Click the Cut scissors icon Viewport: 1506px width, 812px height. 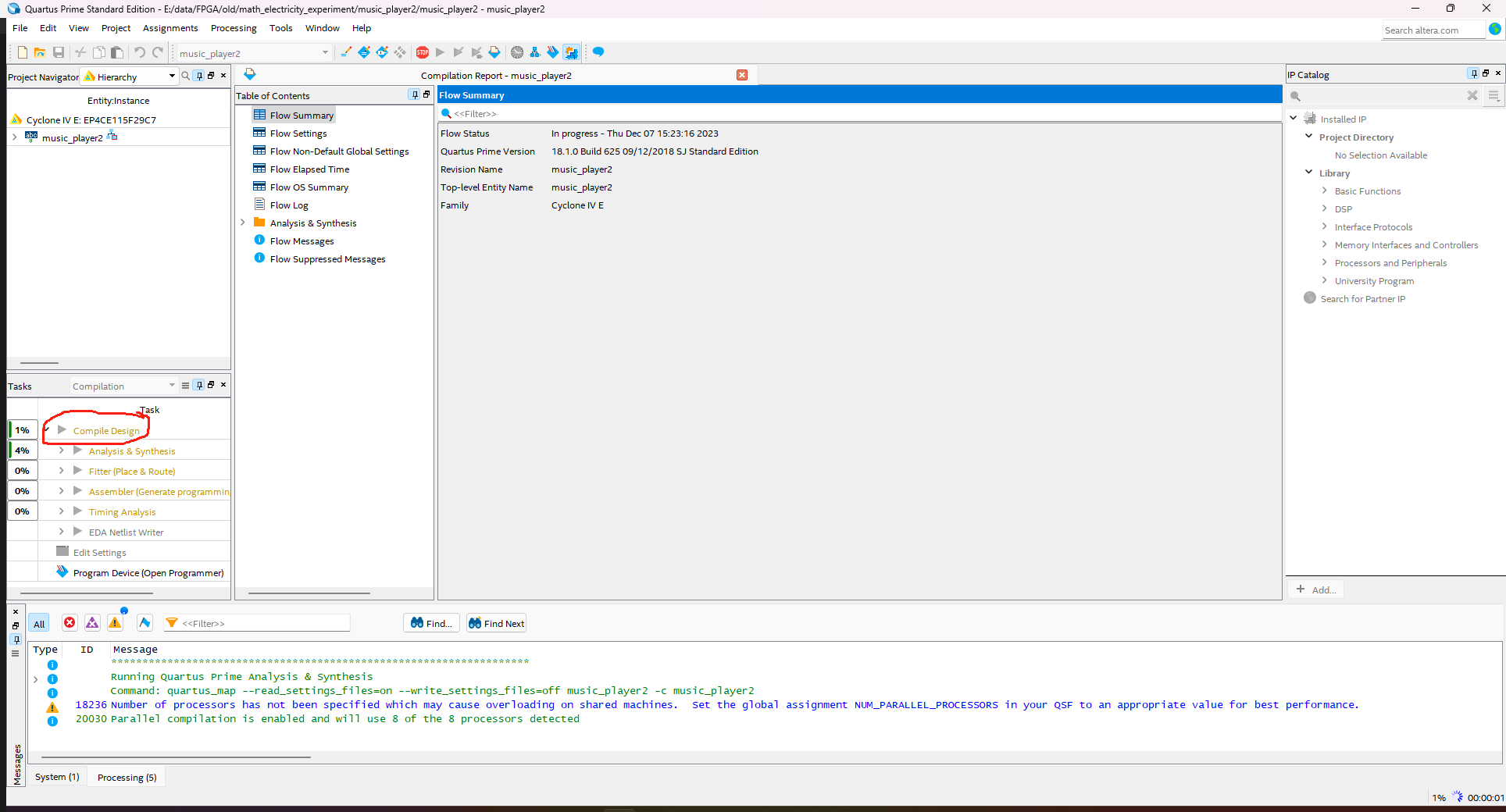pyautogui.click(x=80, y=52)
